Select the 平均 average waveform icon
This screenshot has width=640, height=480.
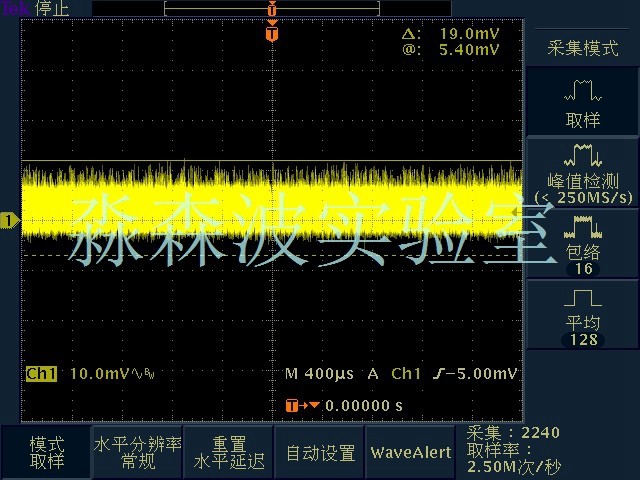[583, 298]
